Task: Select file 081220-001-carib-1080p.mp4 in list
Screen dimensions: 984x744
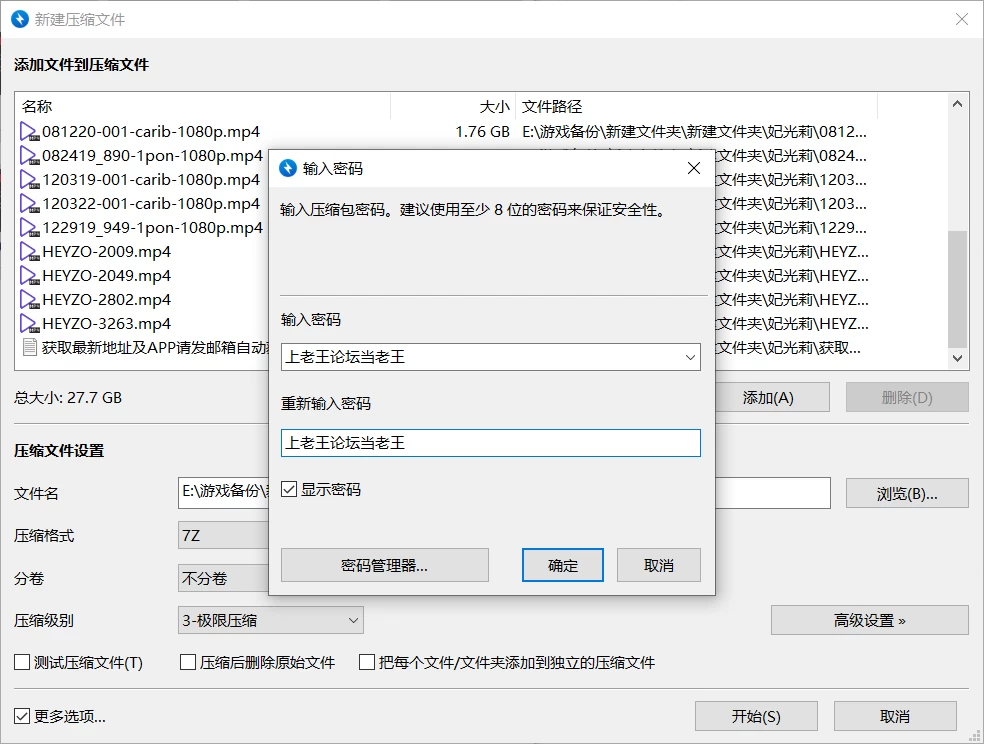Action: (x=151, y=132)
